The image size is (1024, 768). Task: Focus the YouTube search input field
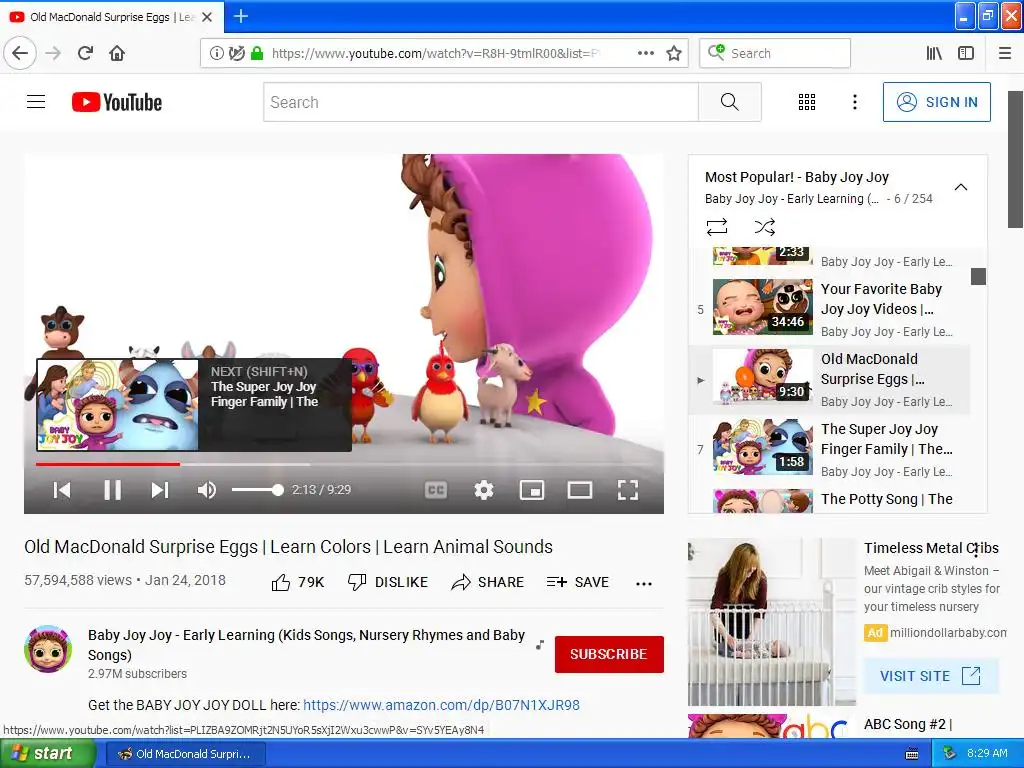click(x=481, y=102)
